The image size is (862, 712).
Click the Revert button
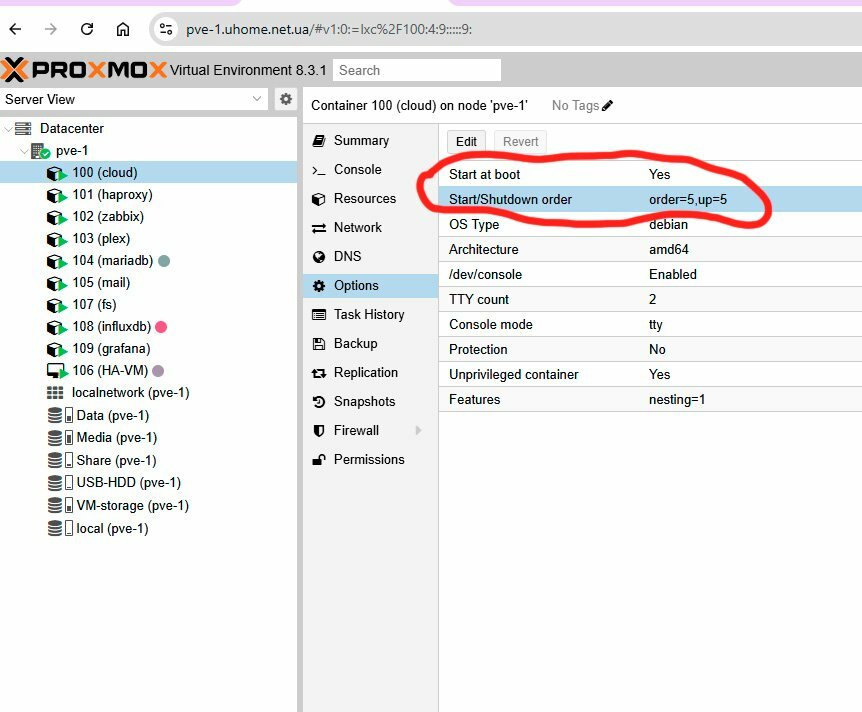520,142
